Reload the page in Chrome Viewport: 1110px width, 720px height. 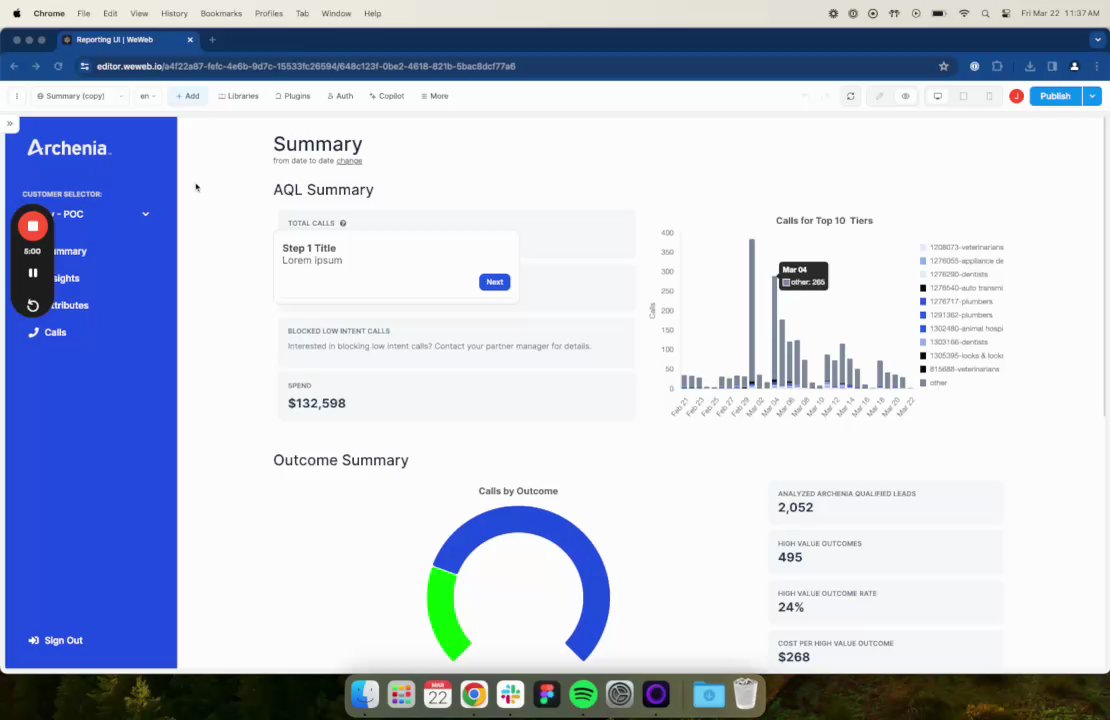tap(58, 66)
